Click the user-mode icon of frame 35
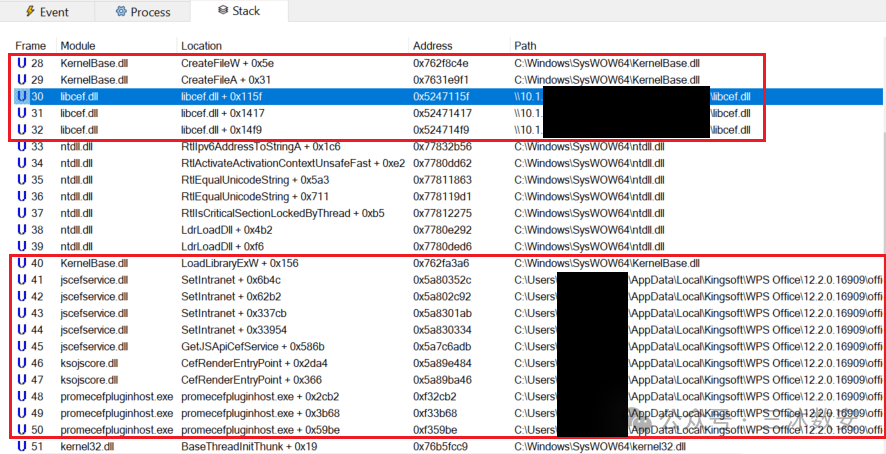886x454 pixels. [x=22, y=180]
